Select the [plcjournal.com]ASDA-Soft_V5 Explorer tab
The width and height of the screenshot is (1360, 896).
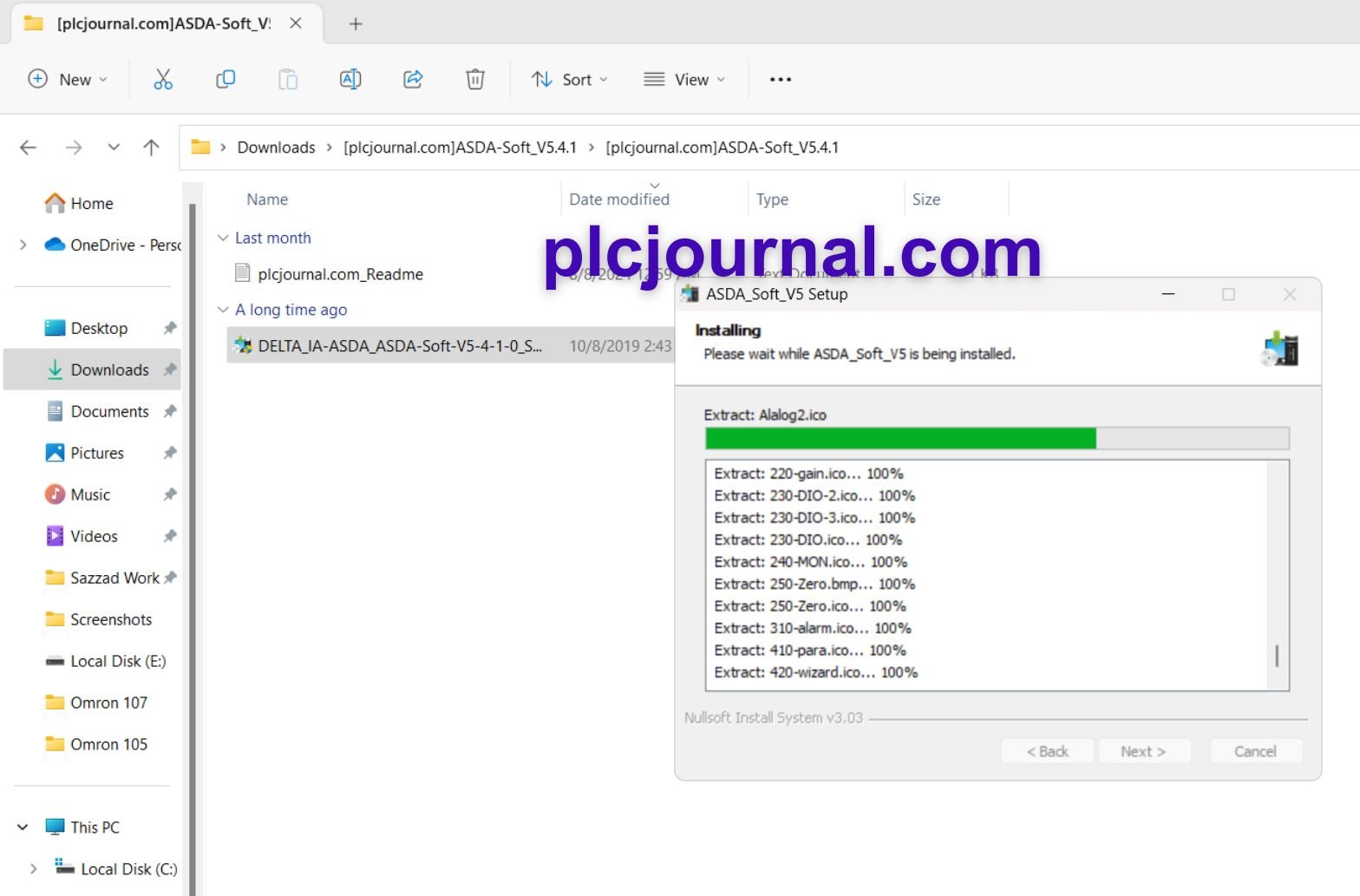(165, 23)
